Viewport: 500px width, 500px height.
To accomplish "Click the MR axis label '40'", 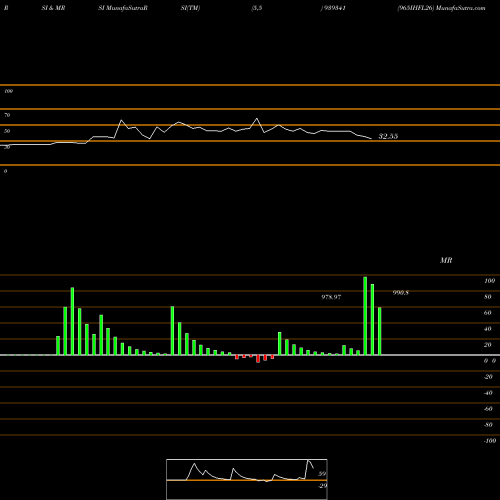I will click(x=488, y=329).
